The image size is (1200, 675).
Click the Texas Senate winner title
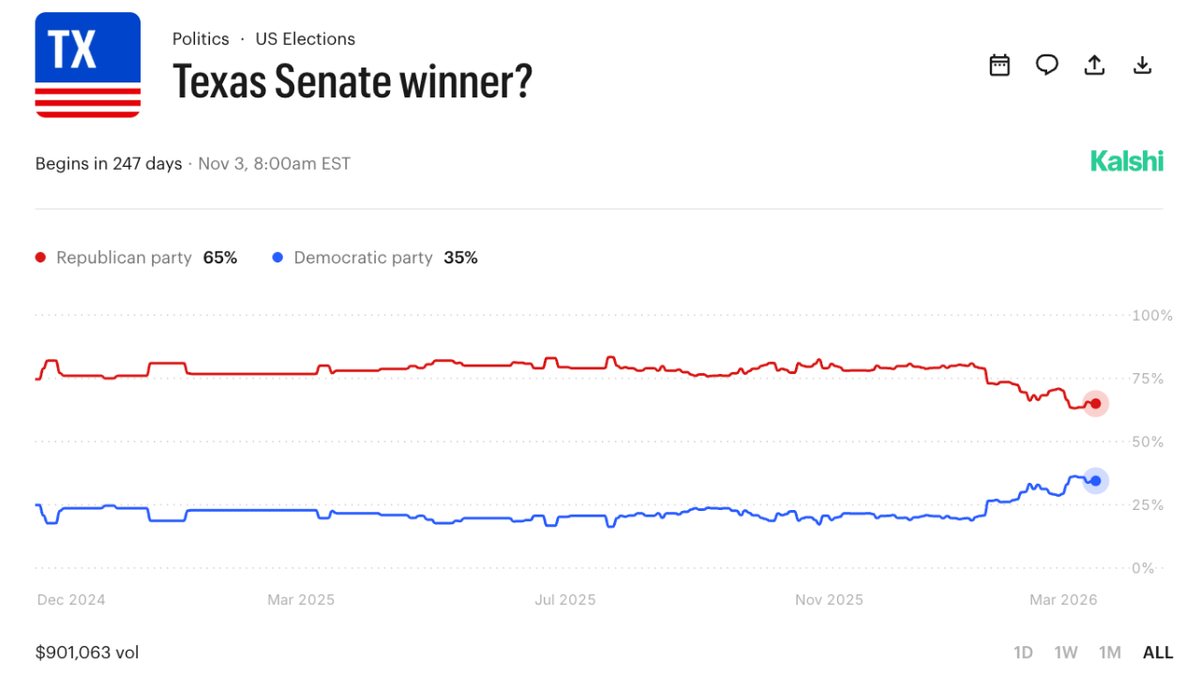tap(352, 82)
